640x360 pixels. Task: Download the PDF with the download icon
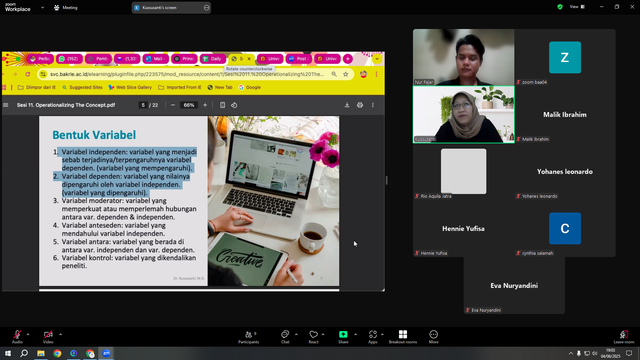tap(347, 105)
